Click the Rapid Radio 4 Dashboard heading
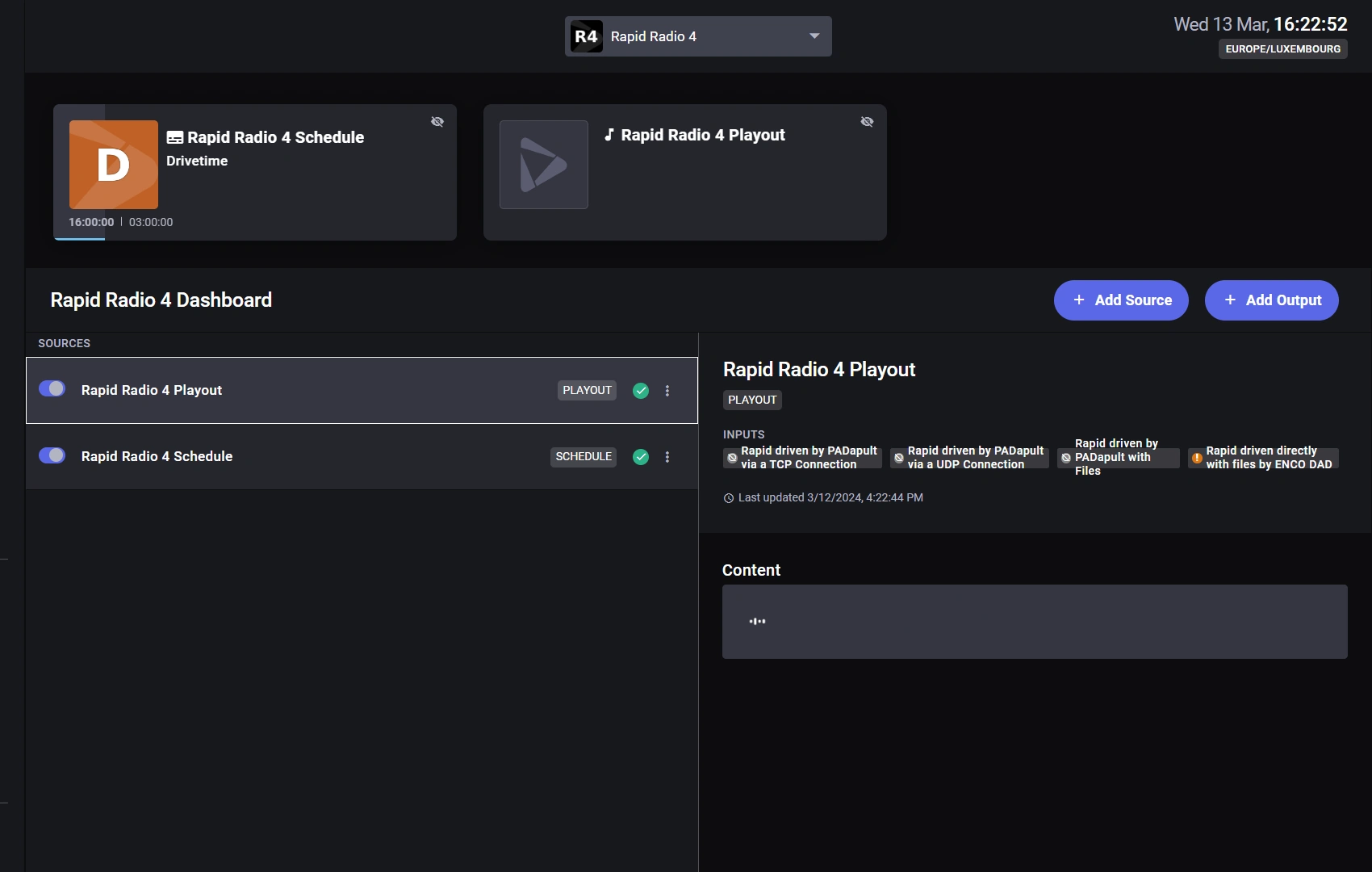 [161, 300]
